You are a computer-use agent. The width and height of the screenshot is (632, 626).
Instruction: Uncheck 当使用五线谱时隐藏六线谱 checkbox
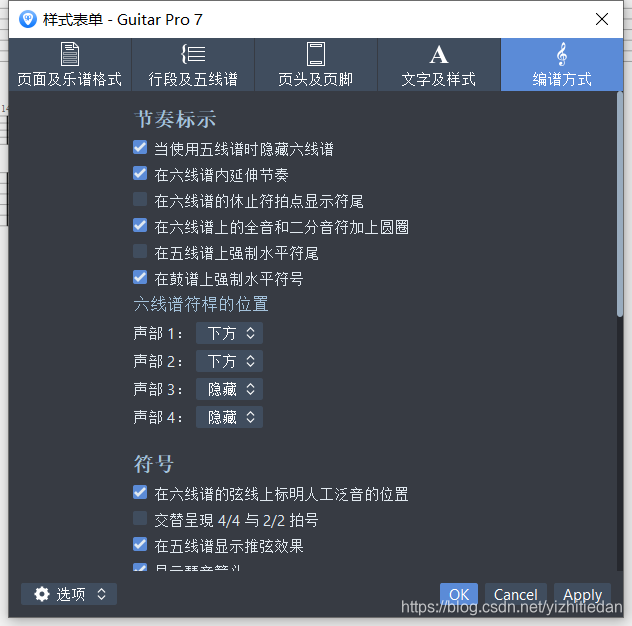[x=140, y=148]
